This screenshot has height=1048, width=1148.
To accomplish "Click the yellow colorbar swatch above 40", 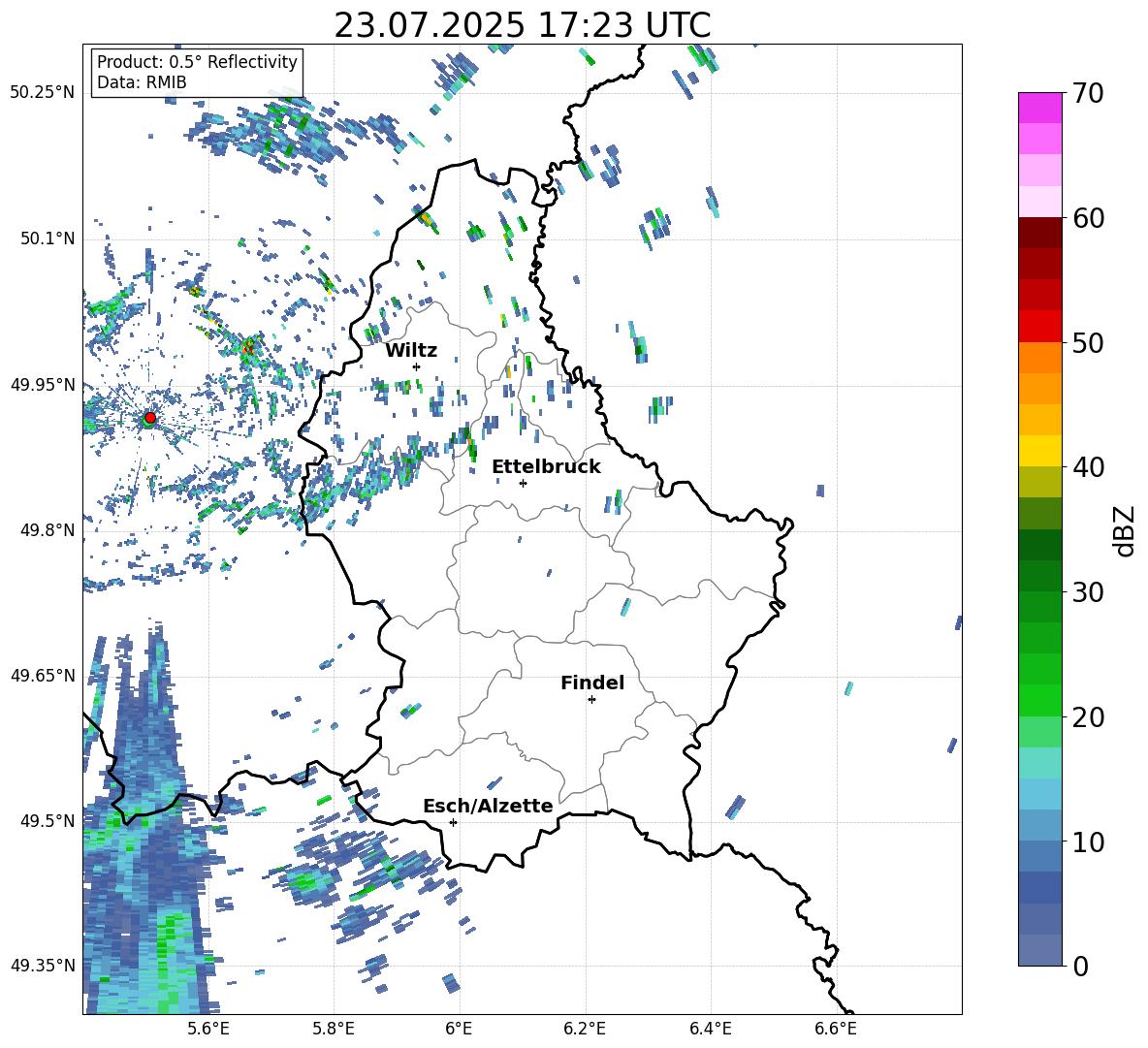I will 1039,451.
